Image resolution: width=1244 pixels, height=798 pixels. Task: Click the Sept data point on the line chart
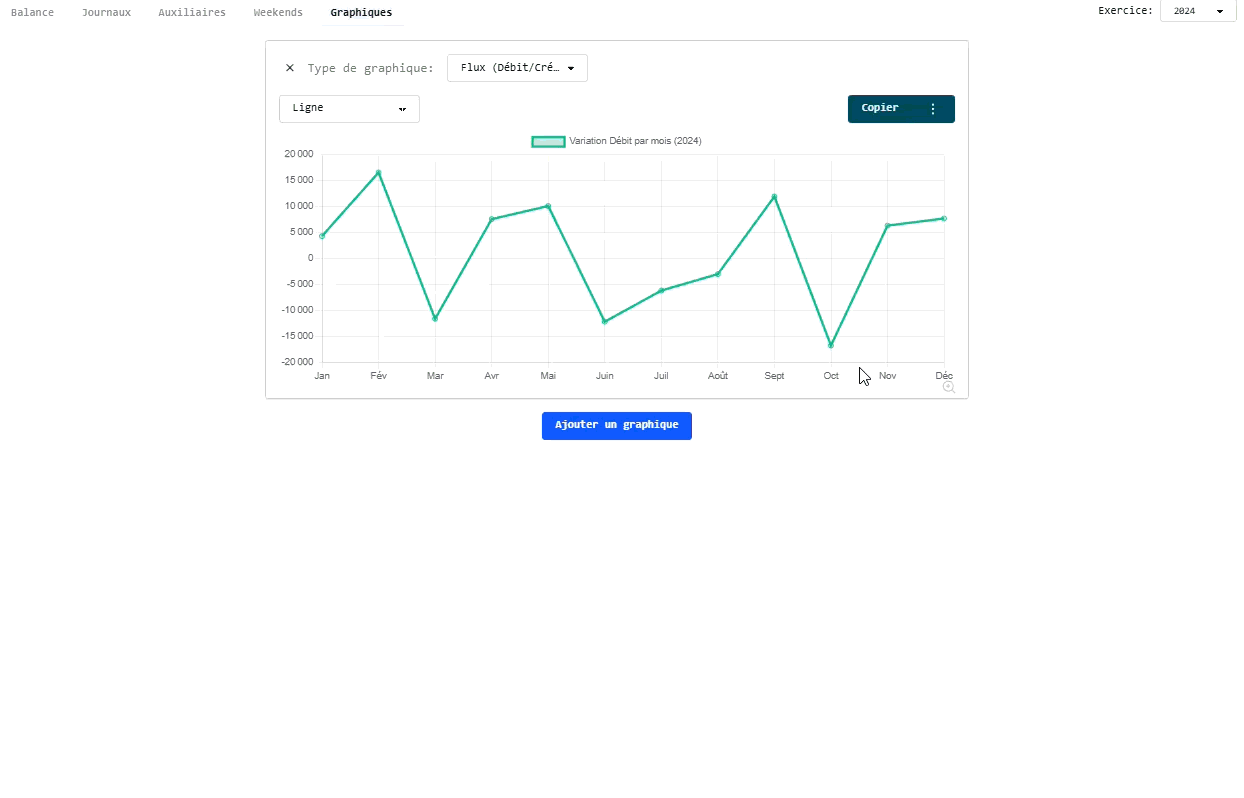click(x=774, y=197)
